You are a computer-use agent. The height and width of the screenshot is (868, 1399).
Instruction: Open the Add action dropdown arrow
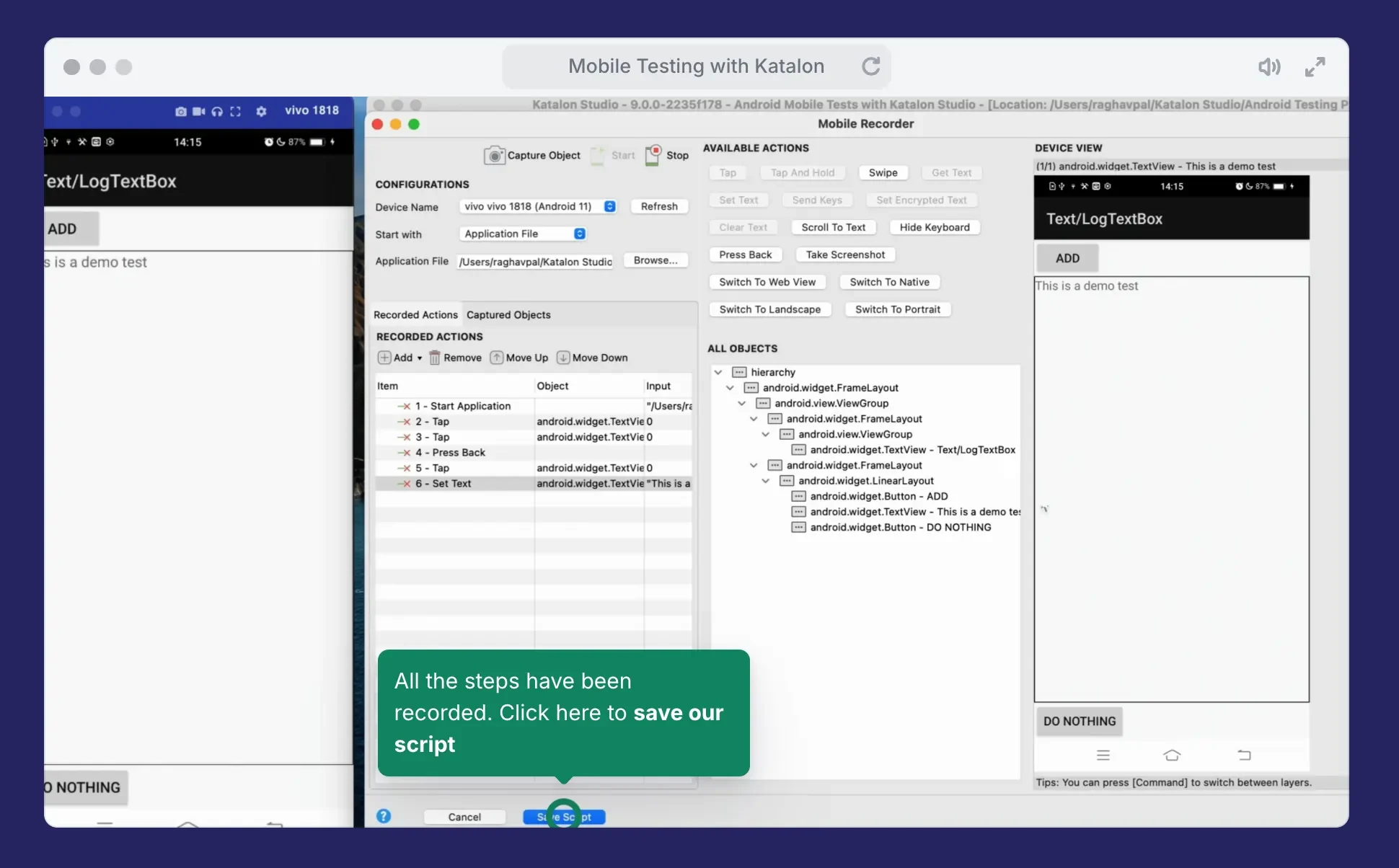tap(420, 358)
